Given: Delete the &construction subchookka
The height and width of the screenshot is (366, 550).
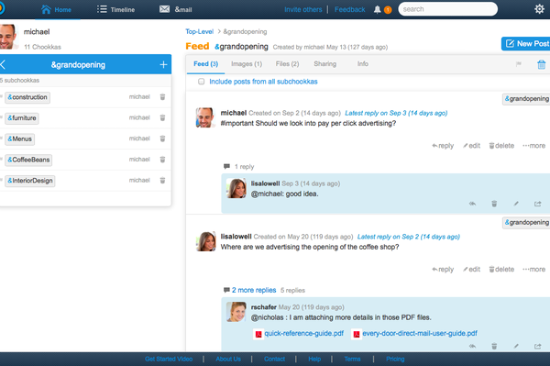Looking at the screenshot, I should point(162,97).
